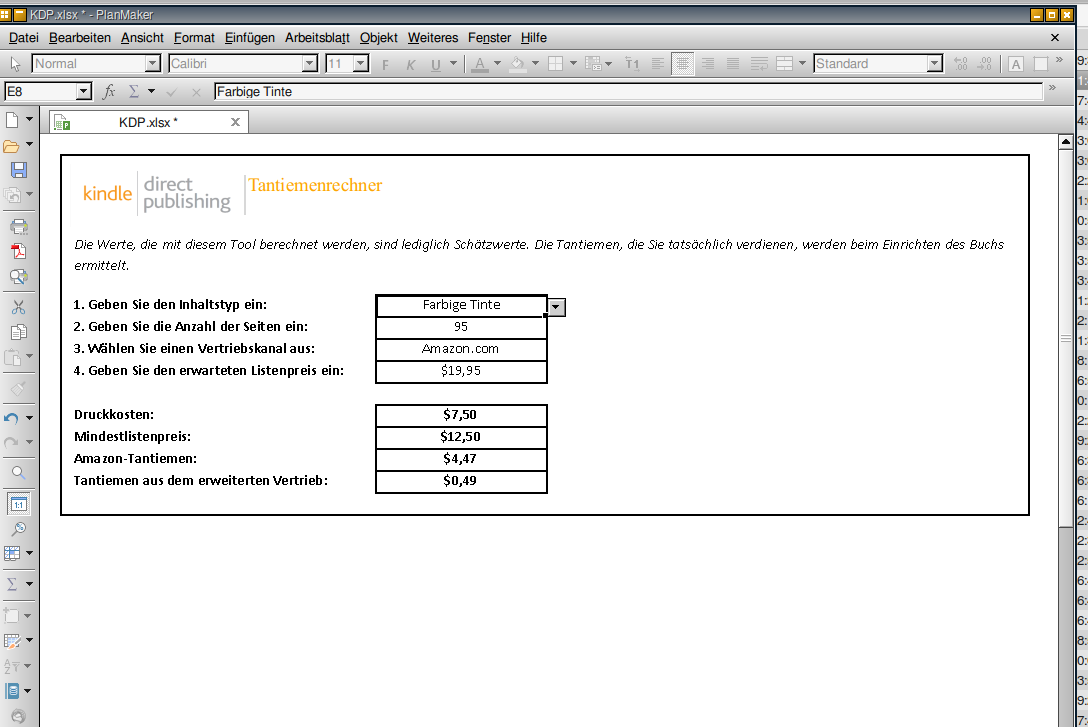
Task: Select the Druckkosten value $7,50
Action: pyautogui.click(x=461, y=415)
